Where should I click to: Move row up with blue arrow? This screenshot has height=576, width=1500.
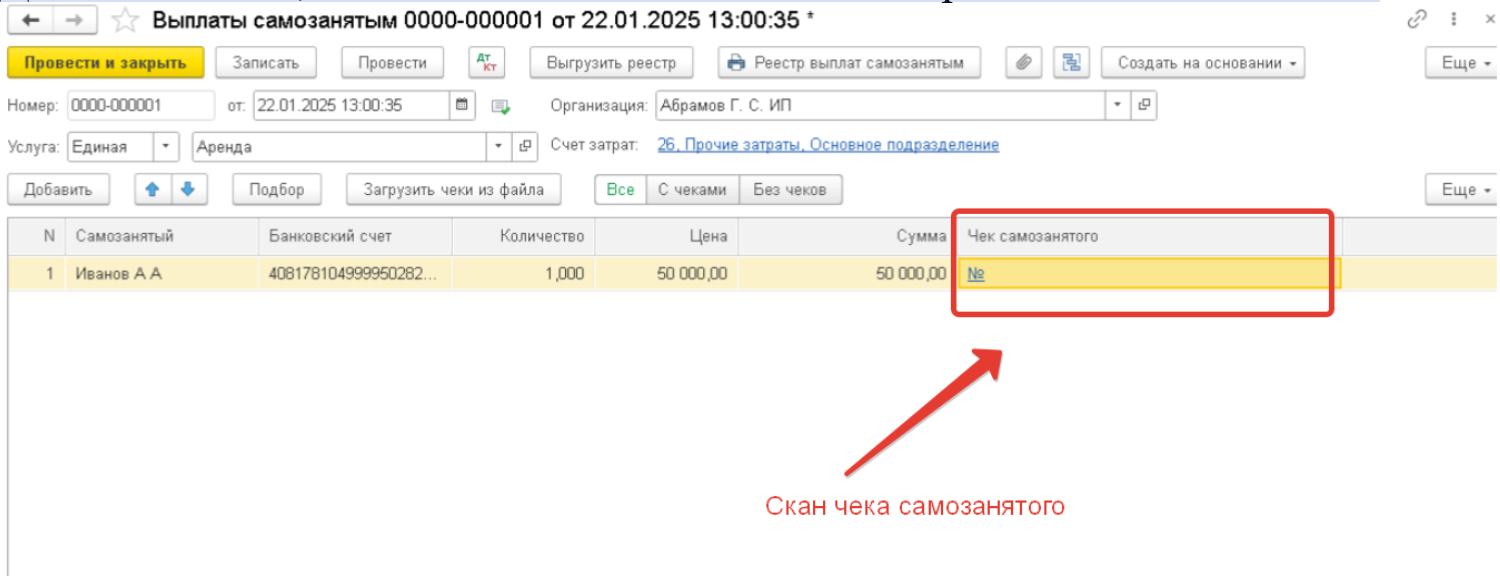point(153,189)
